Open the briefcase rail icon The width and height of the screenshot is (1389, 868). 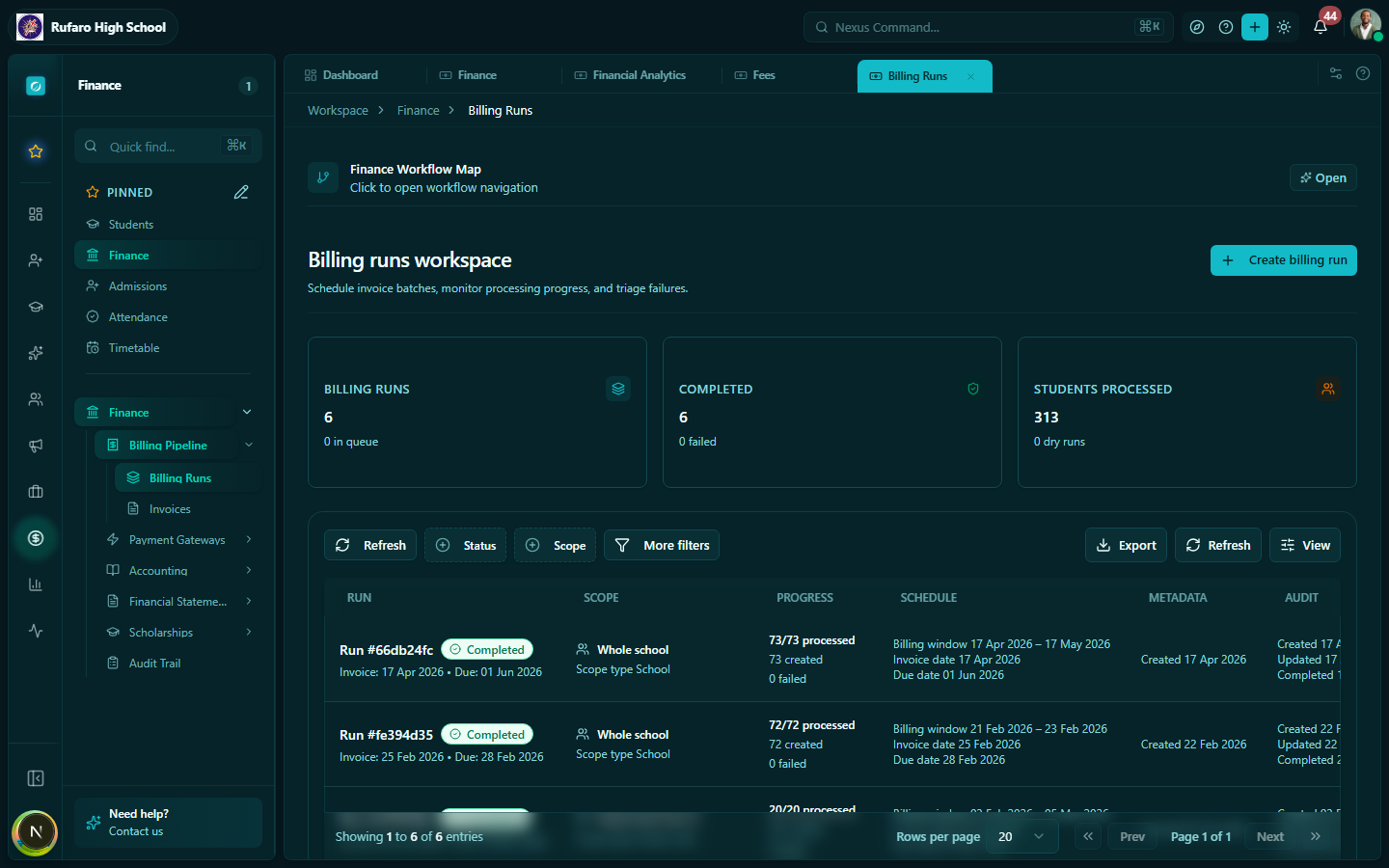[x=36, y=492]
